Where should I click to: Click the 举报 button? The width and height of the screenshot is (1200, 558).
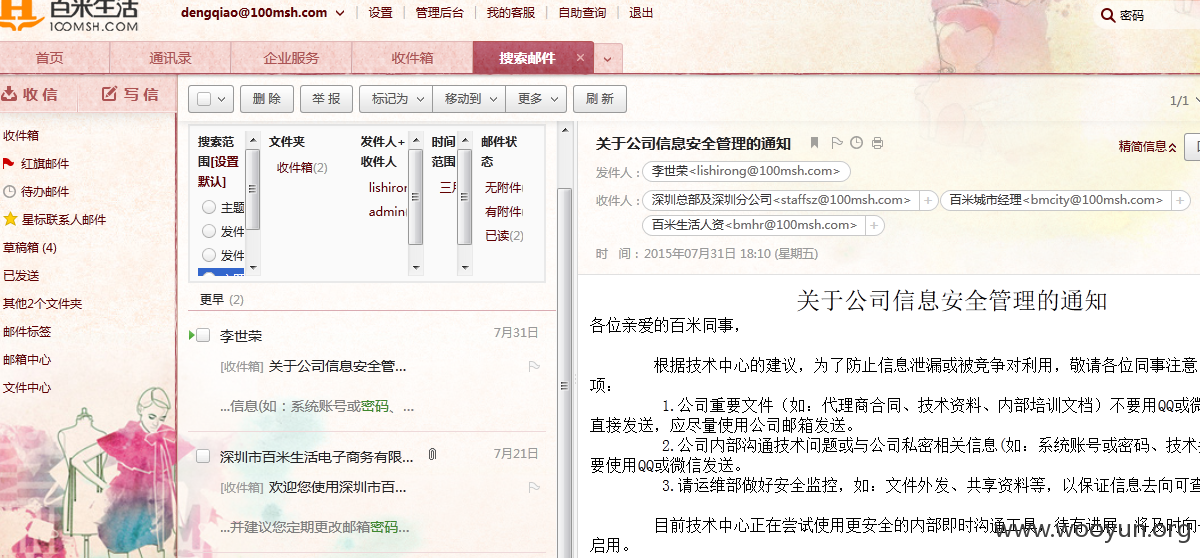click(x=326, y=99)
